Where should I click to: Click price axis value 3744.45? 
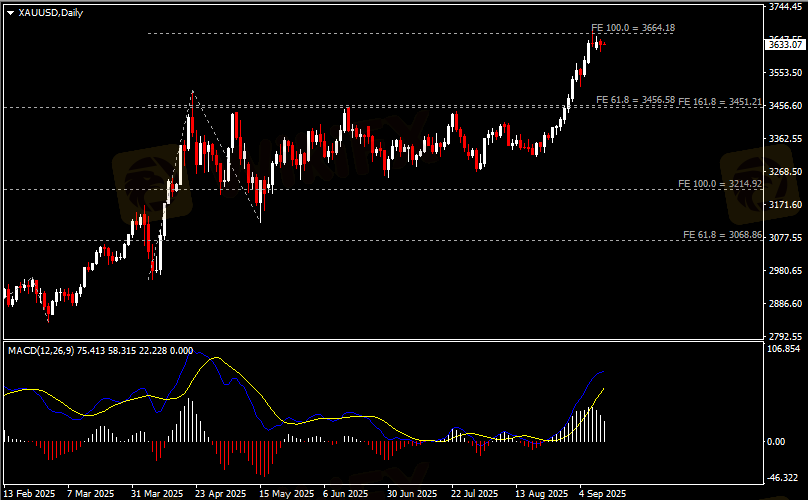point(785,7)
